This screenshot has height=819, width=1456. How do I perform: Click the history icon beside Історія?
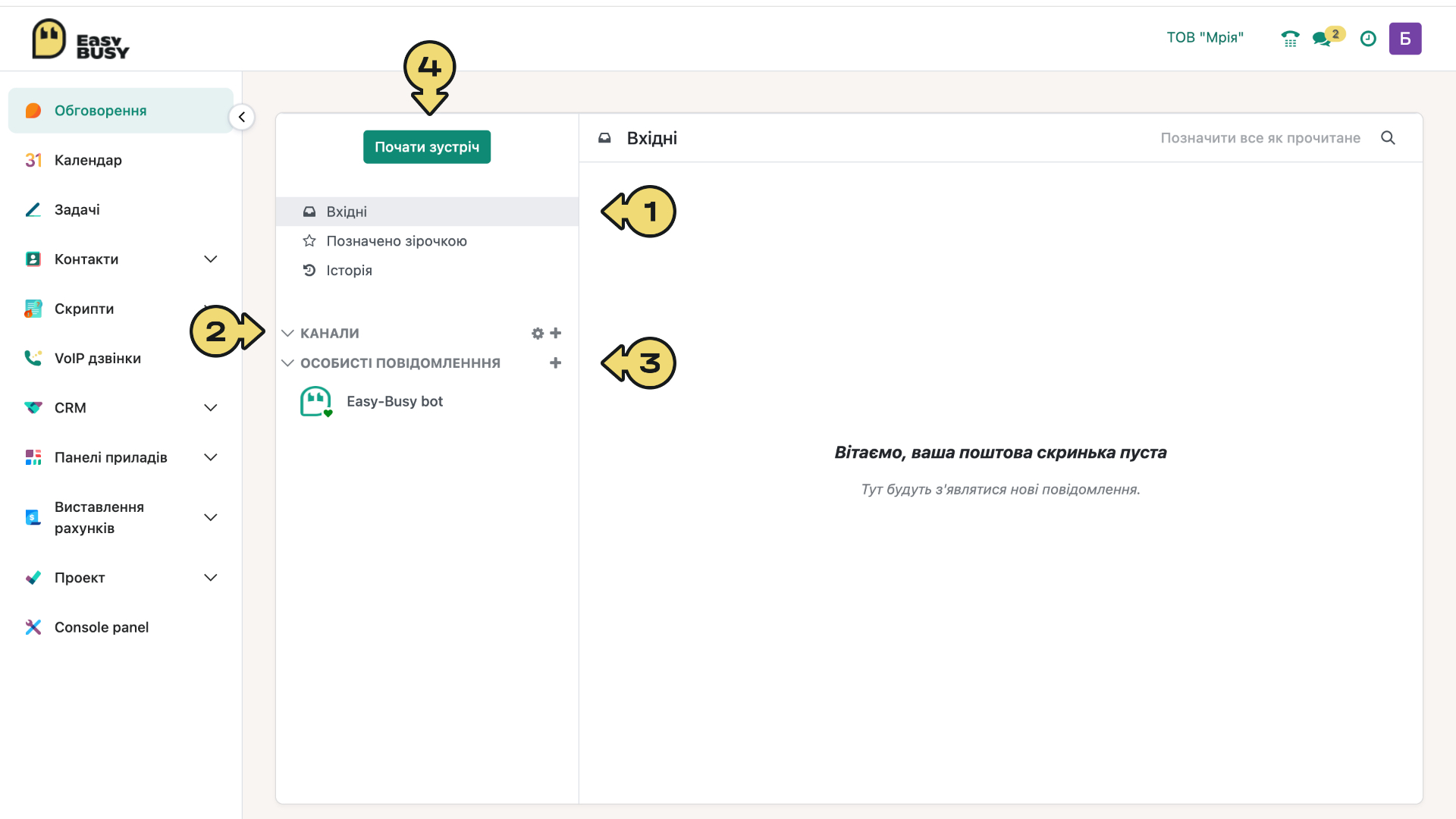309,271
